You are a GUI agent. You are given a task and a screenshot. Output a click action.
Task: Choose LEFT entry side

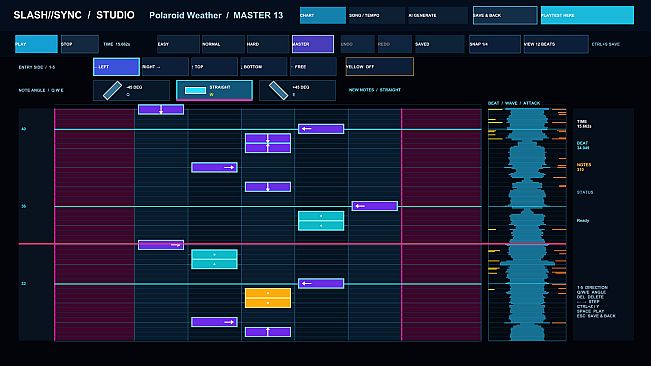pyautogui.click(x=116, y=67)
